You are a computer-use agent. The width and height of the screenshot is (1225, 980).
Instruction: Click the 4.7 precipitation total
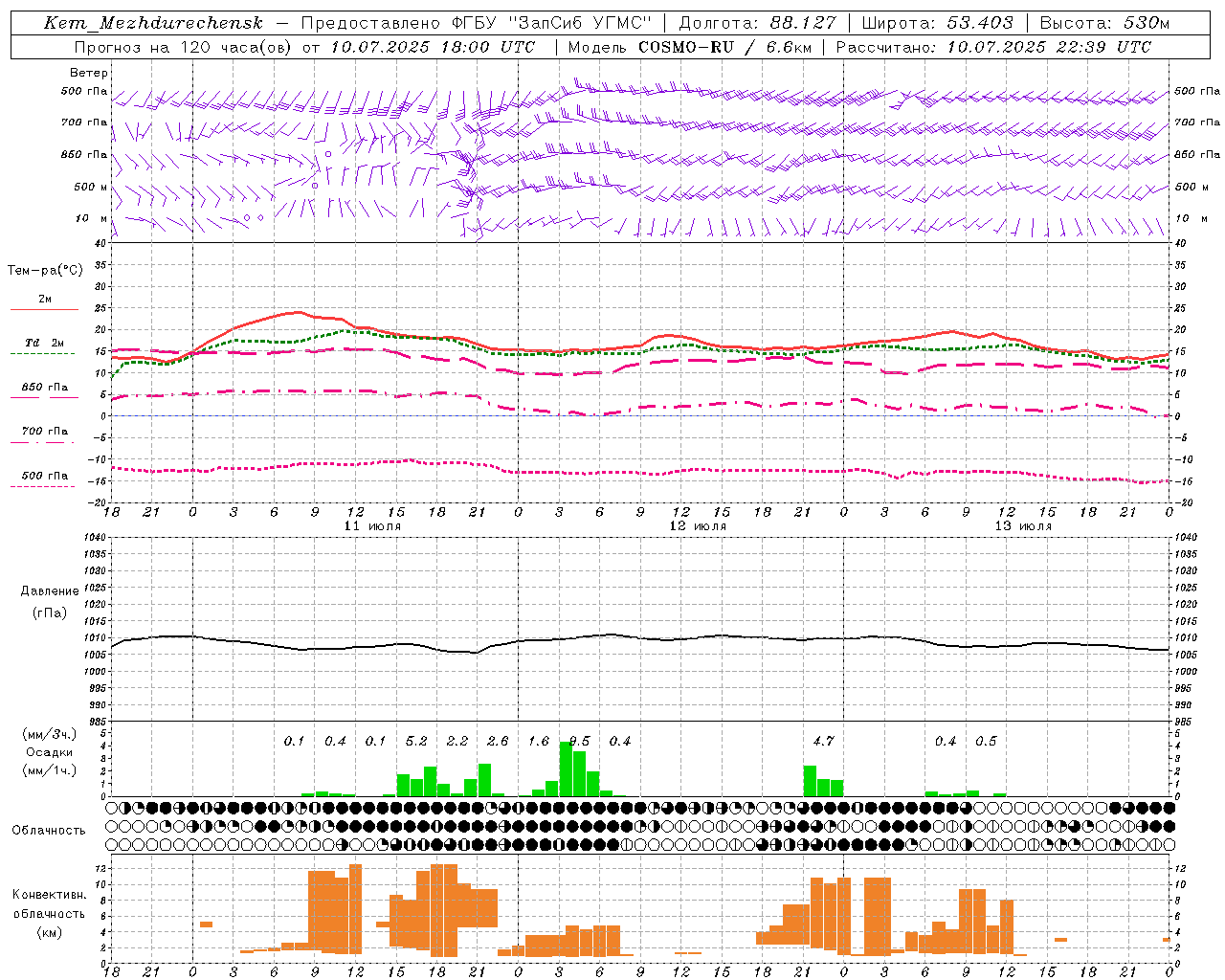[823, 741]
